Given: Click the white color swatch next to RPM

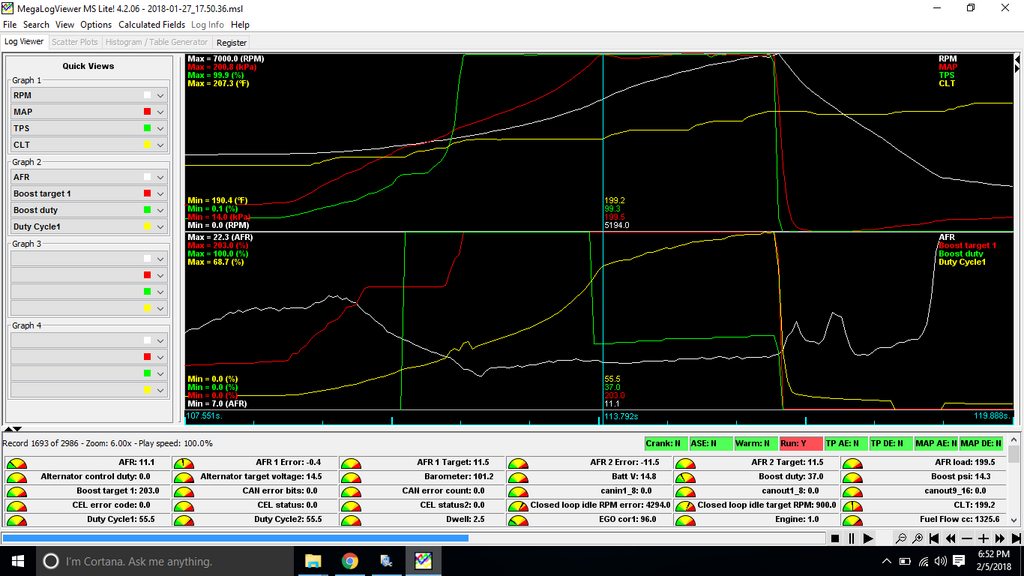Looking at the screenshot, I should tap(147, 95).
